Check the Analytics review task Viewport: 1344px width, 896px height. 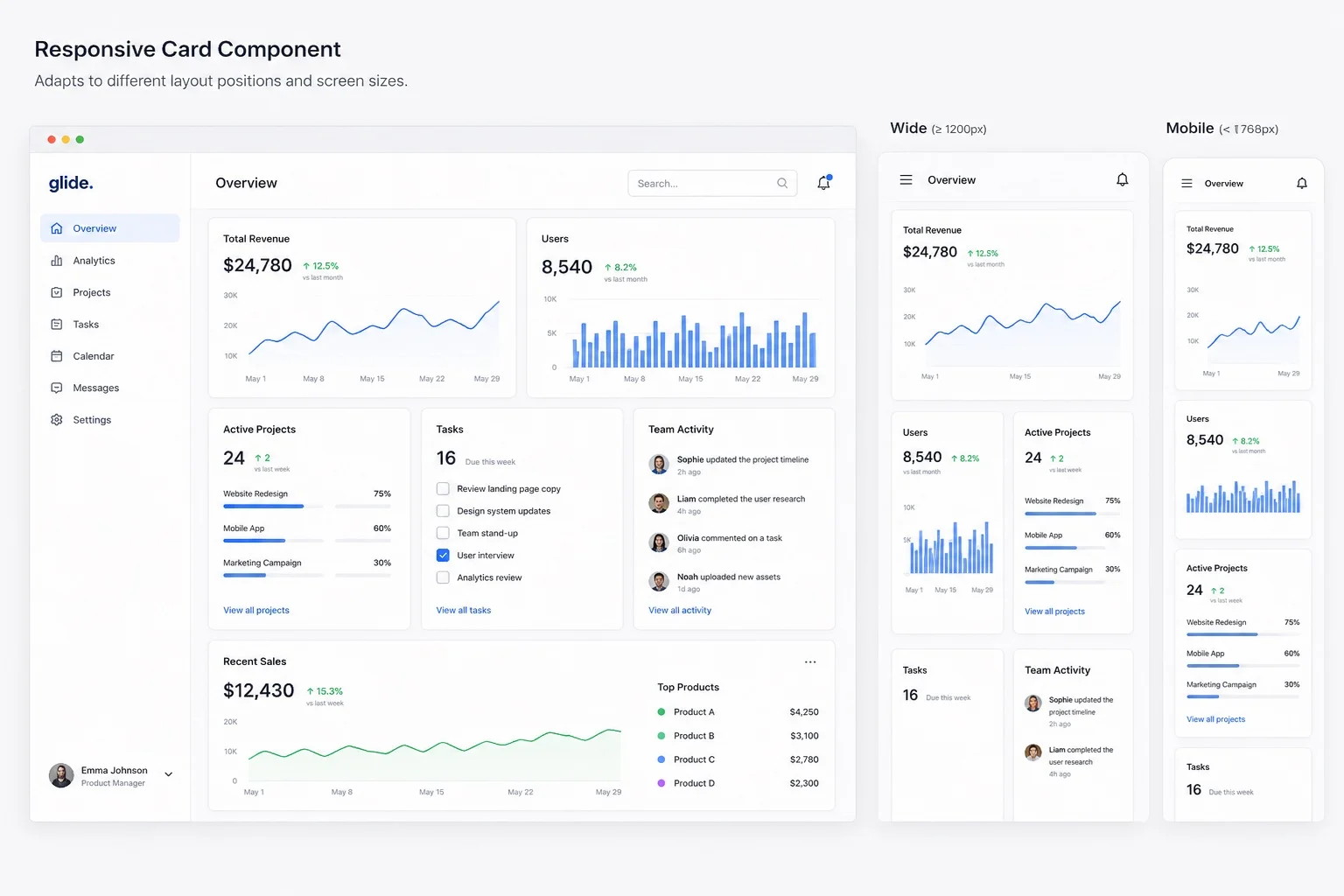coord(443,577)
